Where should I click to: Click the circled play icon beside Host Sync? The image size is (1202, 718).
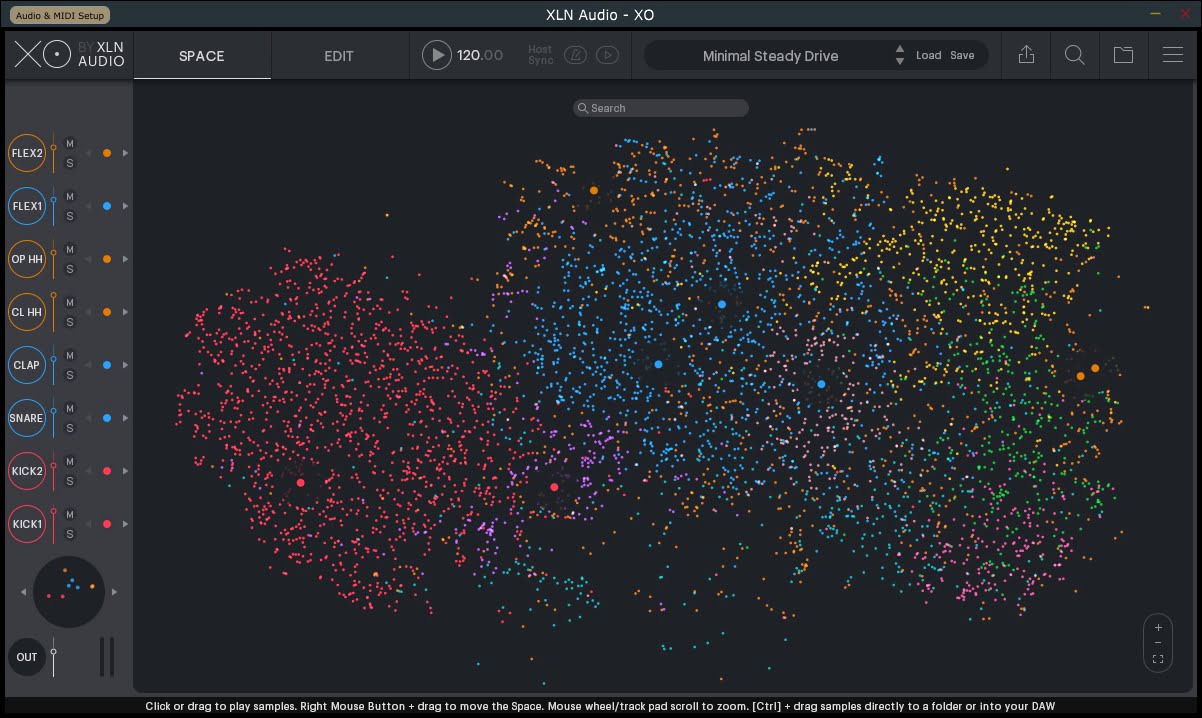pos(607,55)
